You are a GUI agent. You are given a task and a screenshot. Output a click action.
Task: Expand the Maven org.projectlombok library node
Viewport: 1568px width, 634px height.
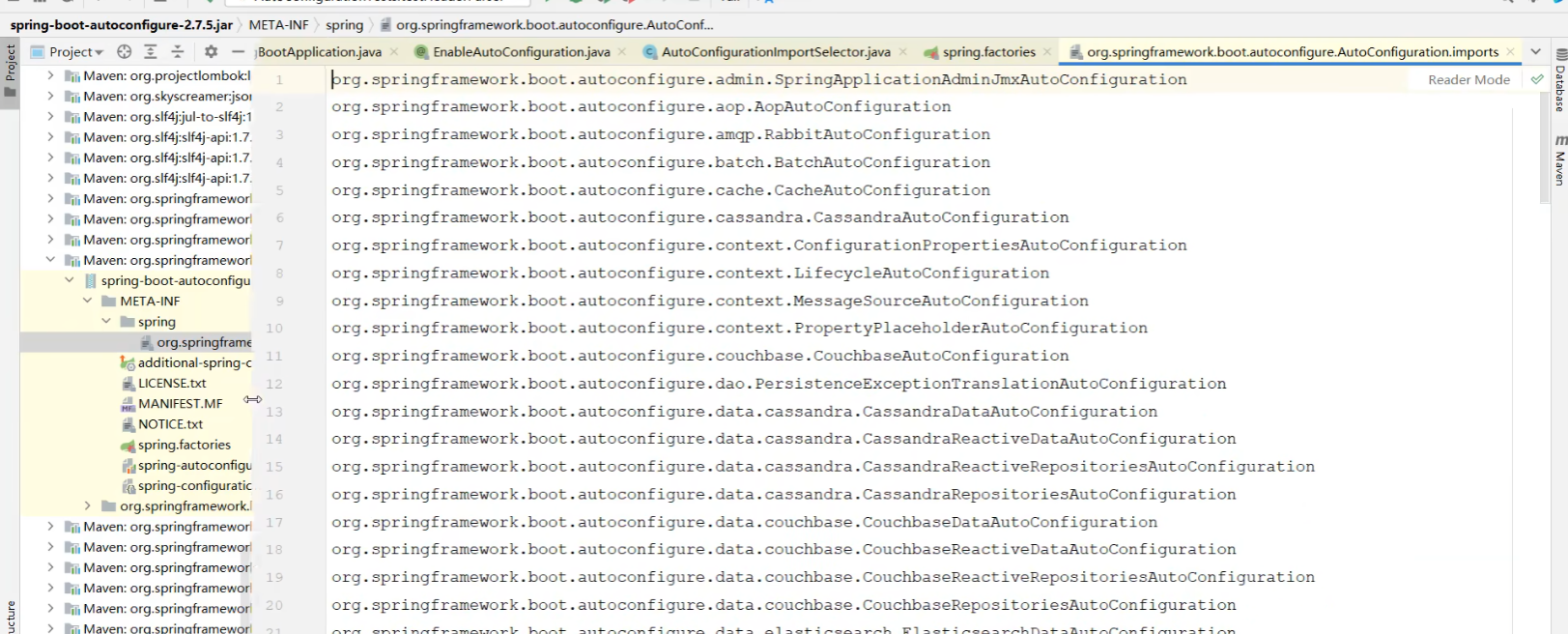click(51, 75)
